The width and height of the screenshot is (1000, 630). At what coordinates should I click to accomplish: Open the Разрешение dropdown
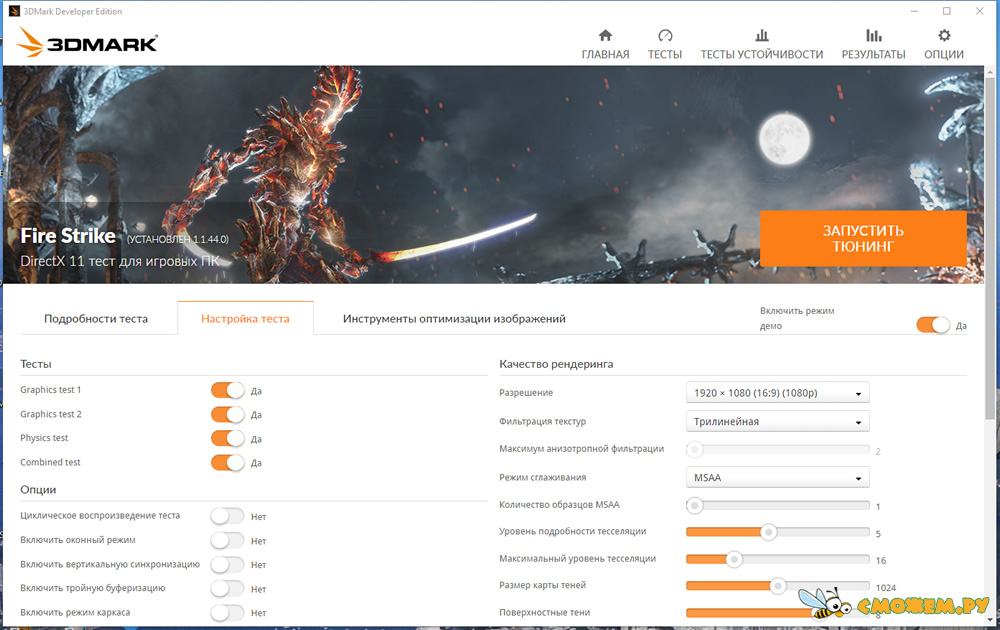pyautogui.click(x=777, y=393)
